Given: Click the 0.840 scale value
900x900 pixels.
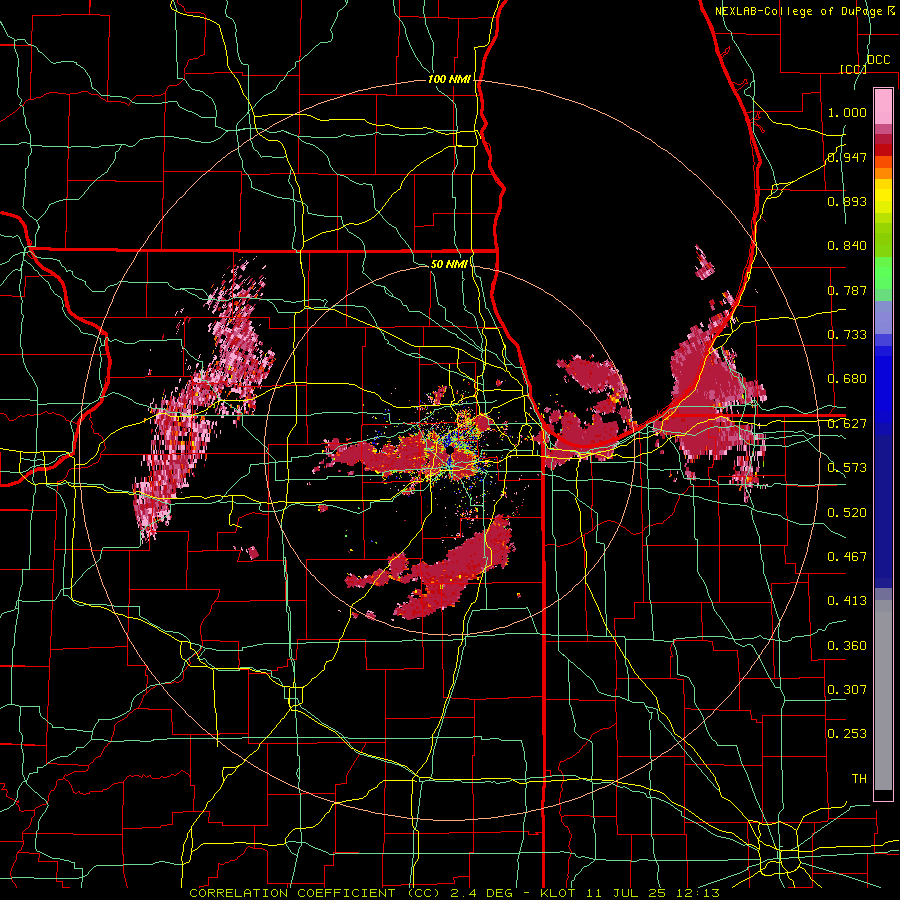Looking at the screenshot, I should [x=847, y=246].
